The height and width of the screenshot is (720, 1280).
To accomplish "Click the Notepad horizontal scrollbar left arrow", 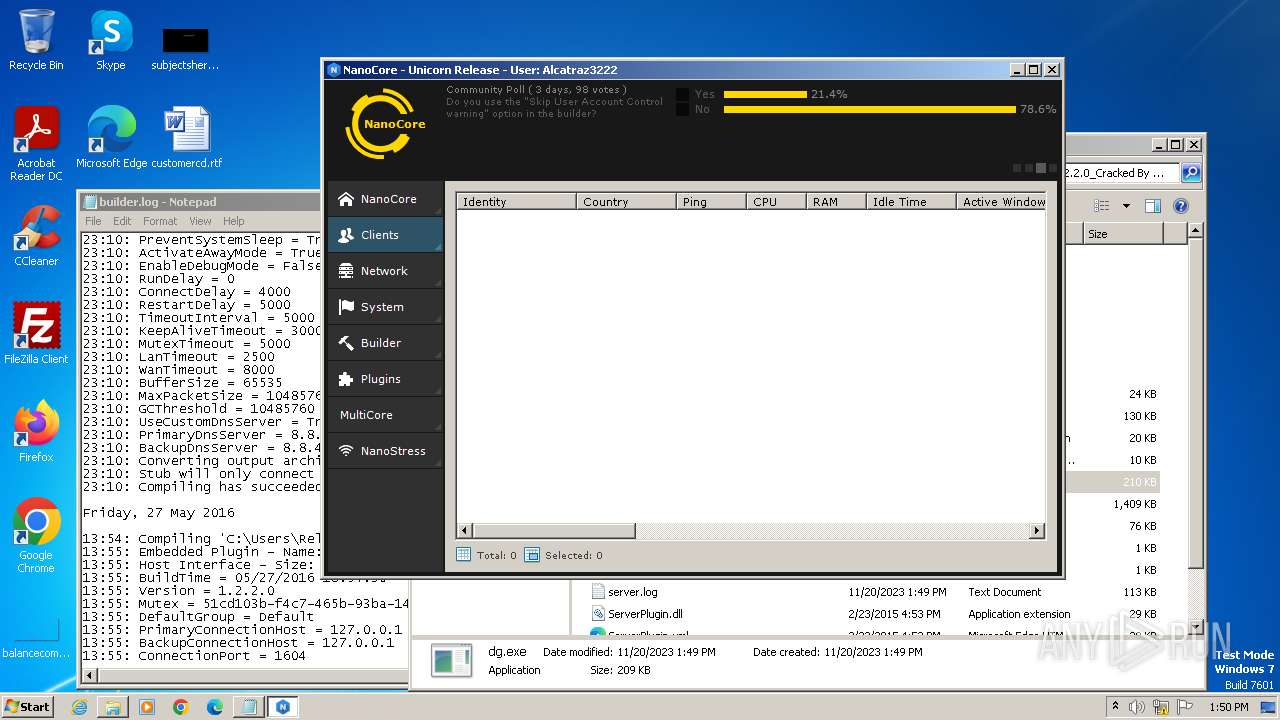I will [x=90, y=676].
